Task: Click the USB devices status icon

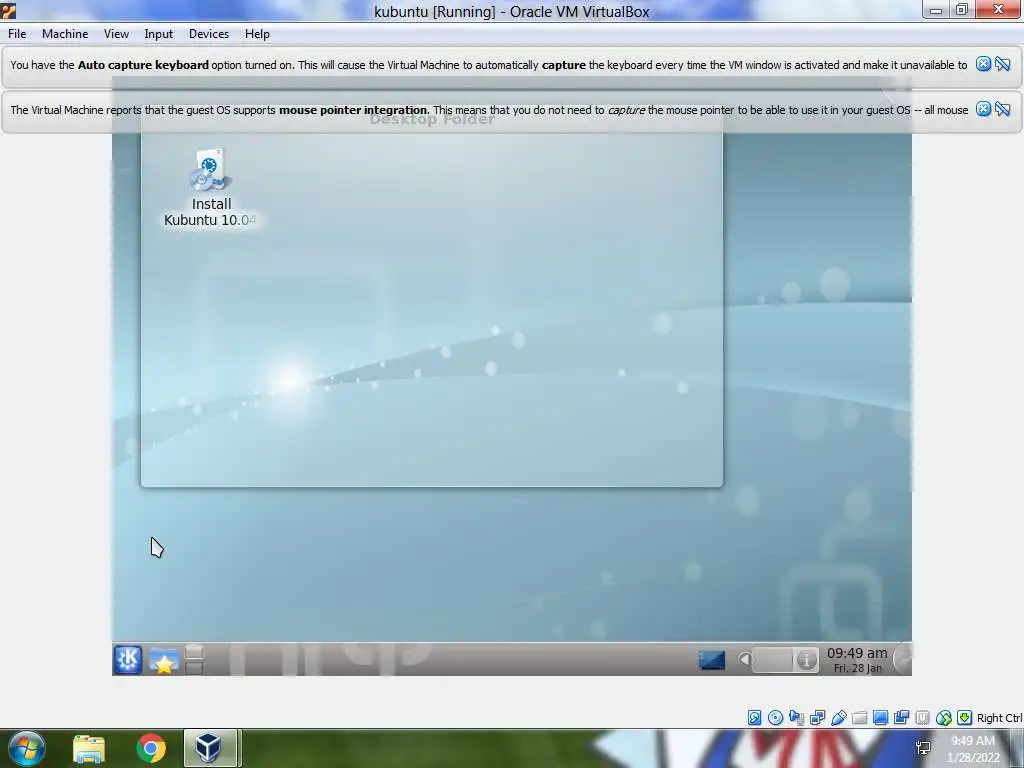Action: coord(839,718)
